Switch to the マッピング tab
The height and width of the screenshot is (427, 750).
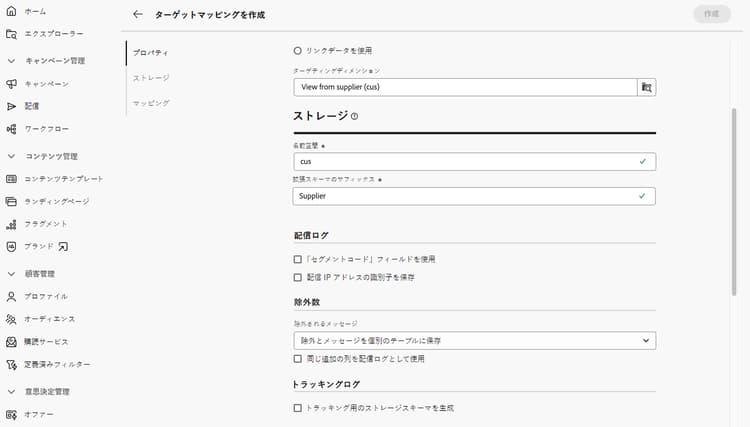pos(151,103)
